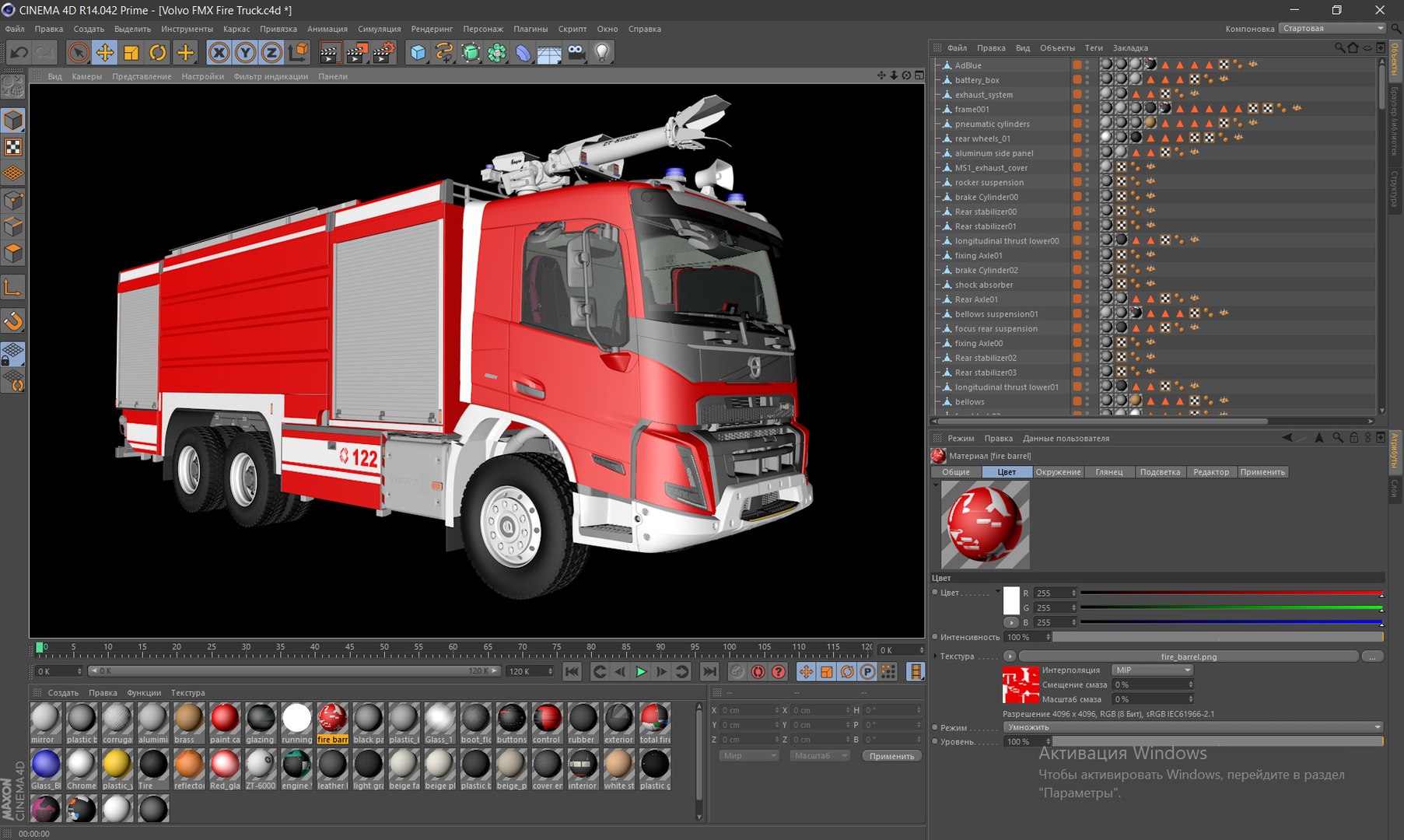
Task: Switch to the Глянец material tab
Action: [x=1108, y=472]
